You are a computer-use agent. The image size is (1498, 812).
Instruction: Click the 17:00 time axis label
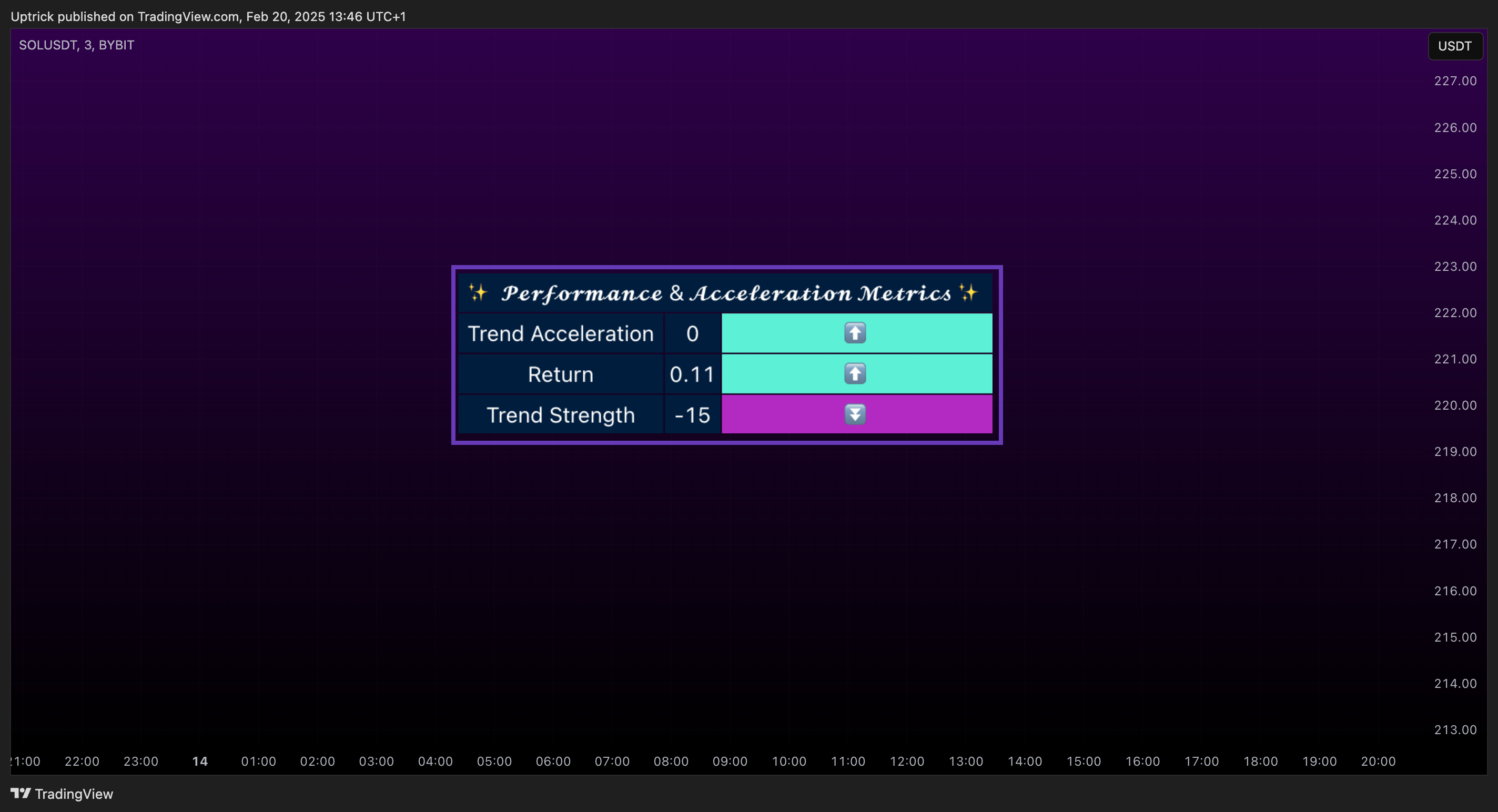pyautogui.click(x=1202, y=762)
